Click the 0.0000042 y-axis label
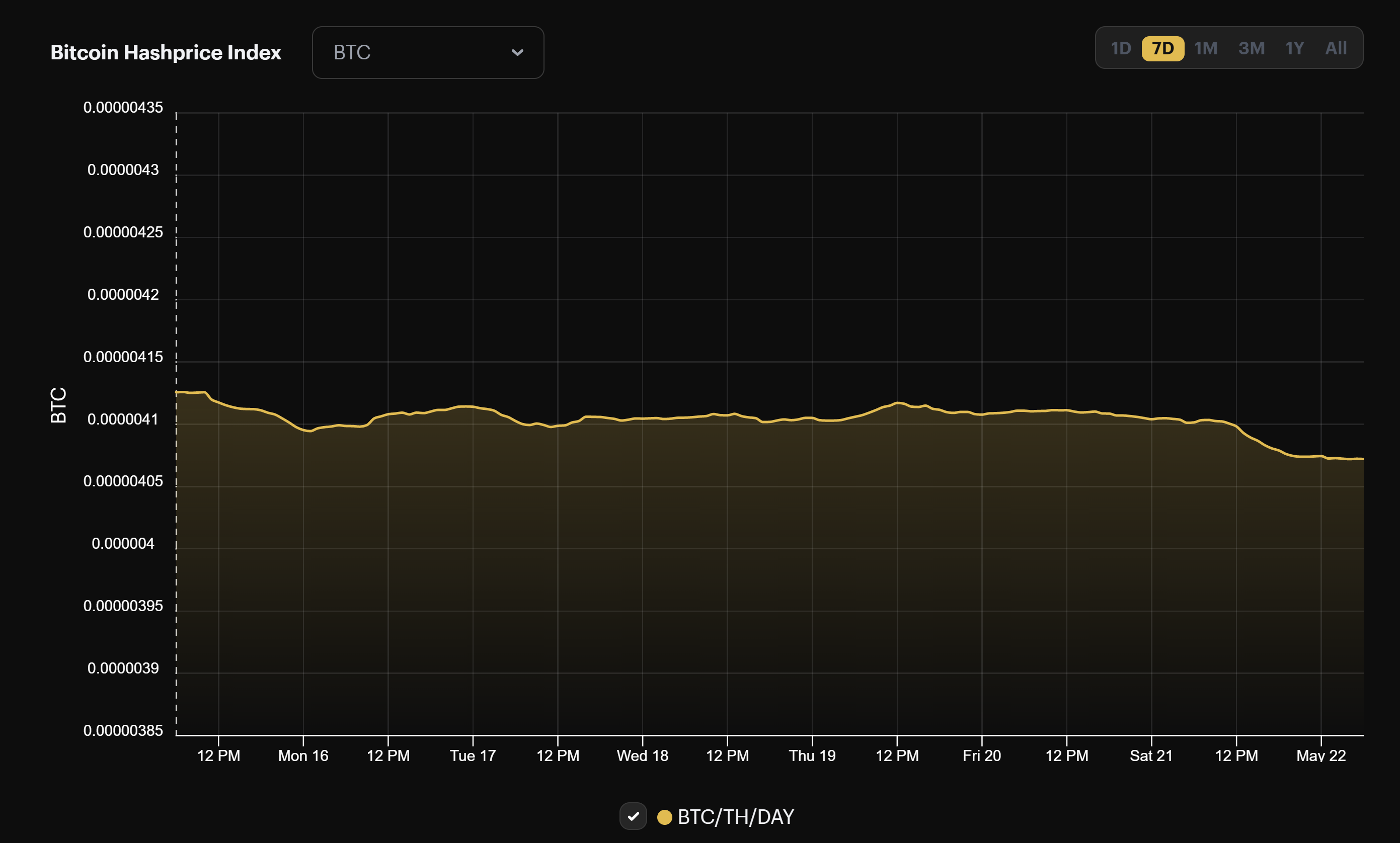The image size is (1400, 843). (123, 294)
